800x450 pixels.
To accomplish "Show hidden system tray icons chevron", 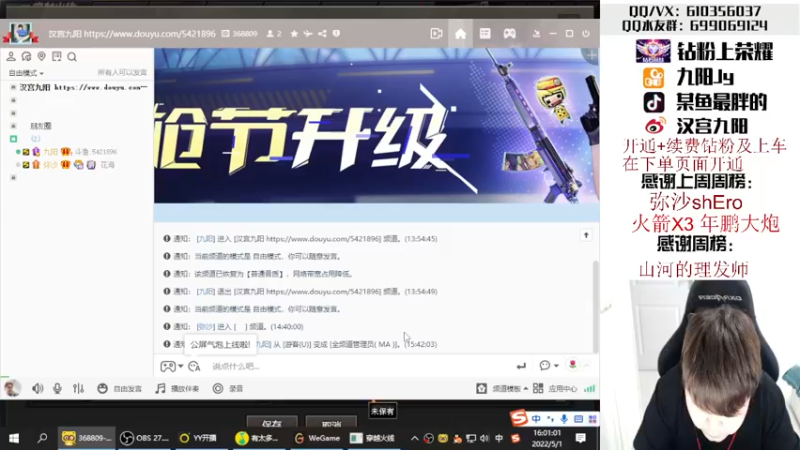I will click(415, 438).
